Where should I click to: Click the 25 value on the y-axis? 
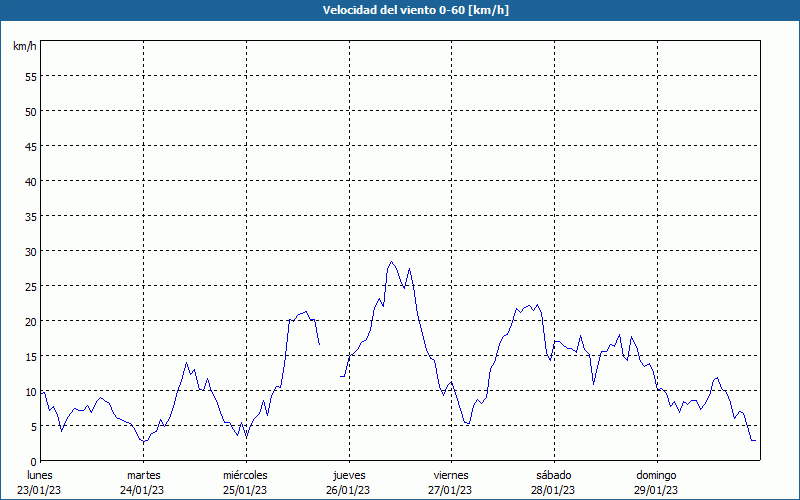pyautogui.click(x=31, y=287)
